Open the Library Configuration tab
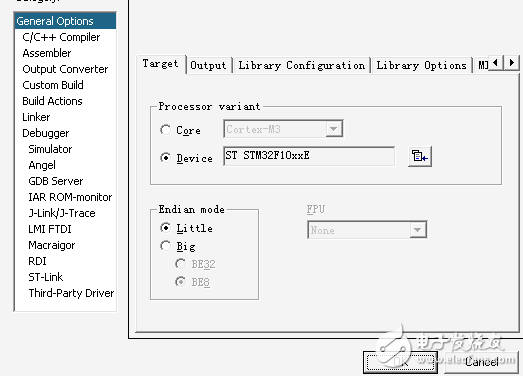The width and height of the screenshot is (523, 376). tap(302, 65)
